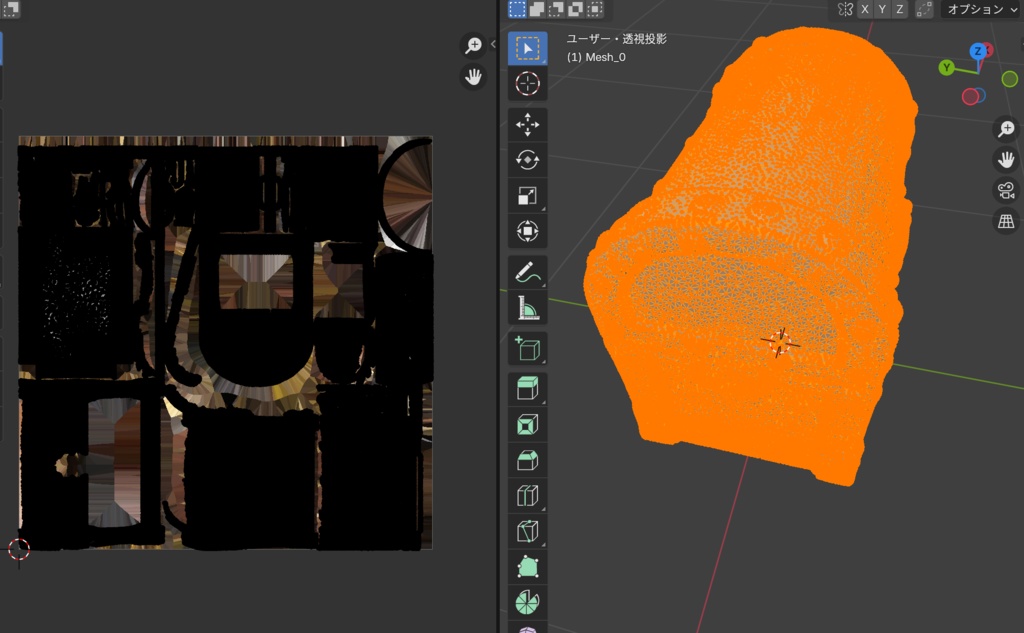Snap view to negative Y gizmo circle
Viewport: 1024px width, 633px height.
[x=1010, y=79]
